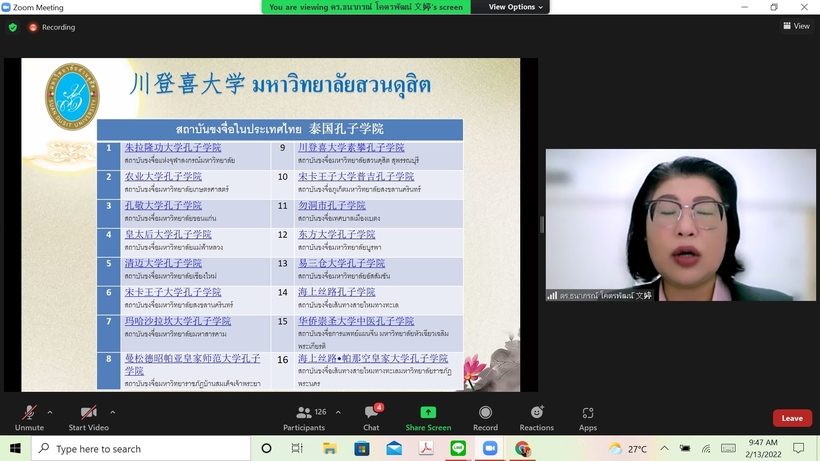The height and width of the screenshot is (461, 820).
Task: Change layout using the View button
Action: click(796, 27)
